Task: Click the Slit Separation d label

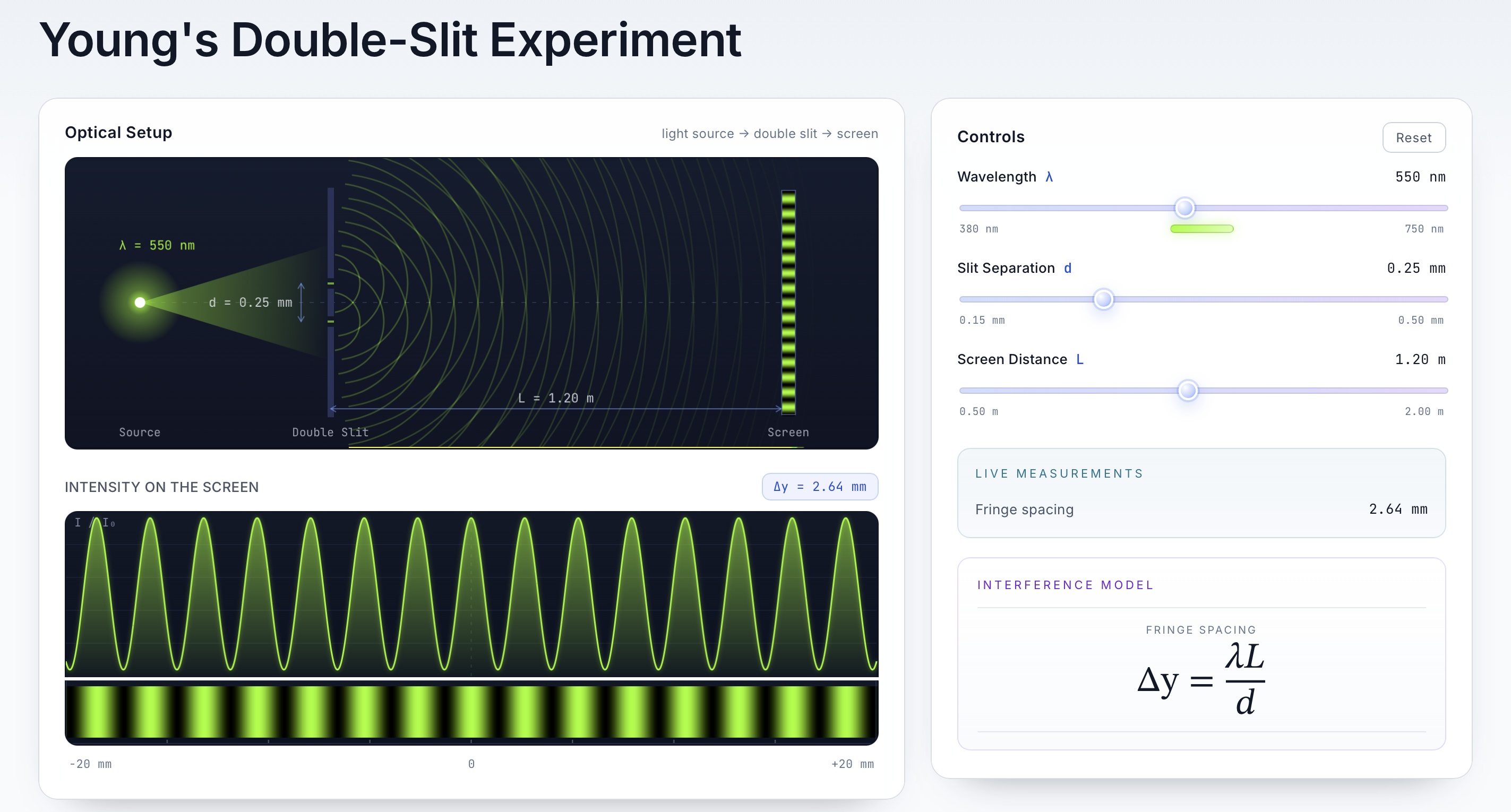Action: click(1015, 268)
